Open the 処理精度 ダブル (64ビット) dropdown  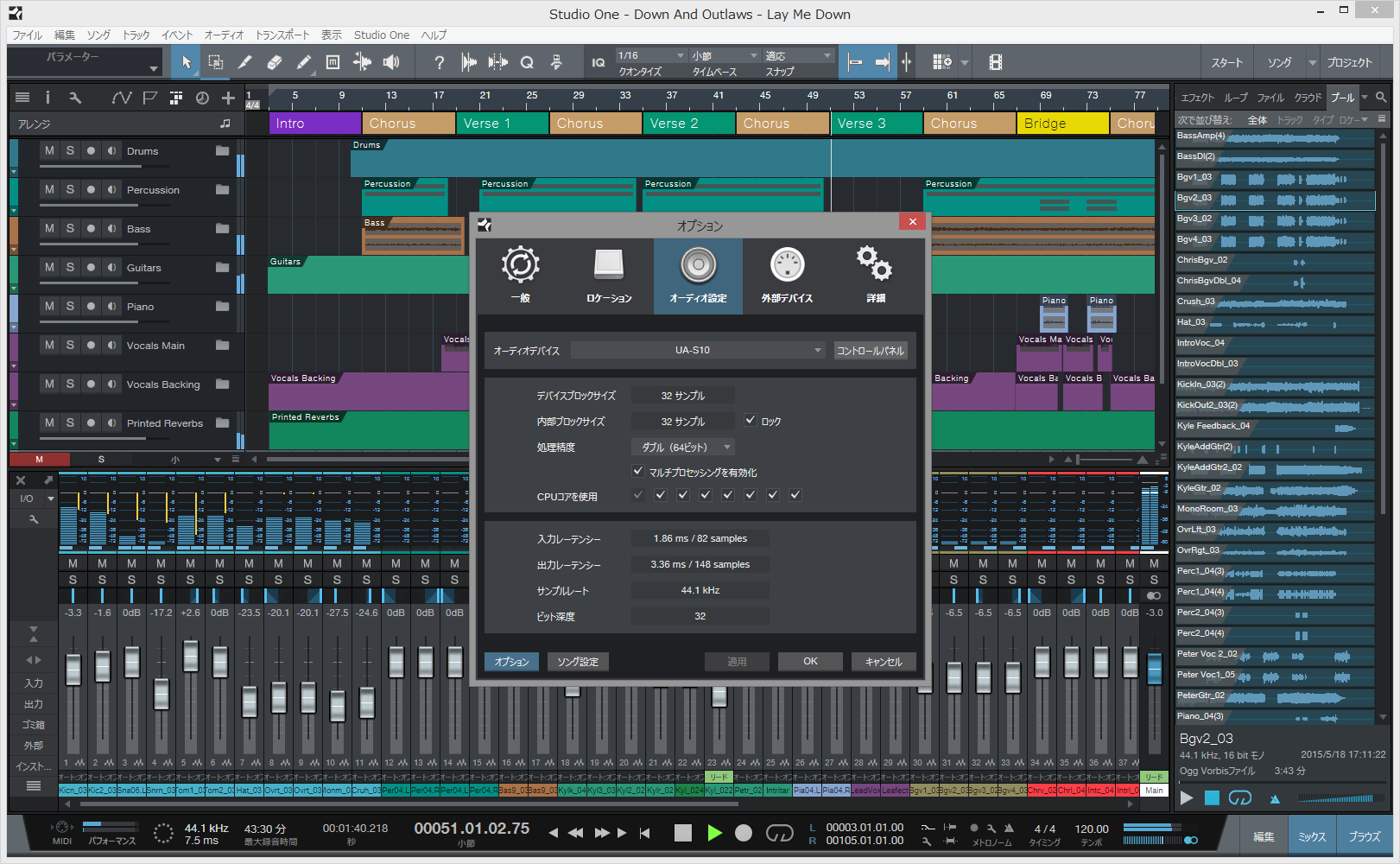pos(683,447)
